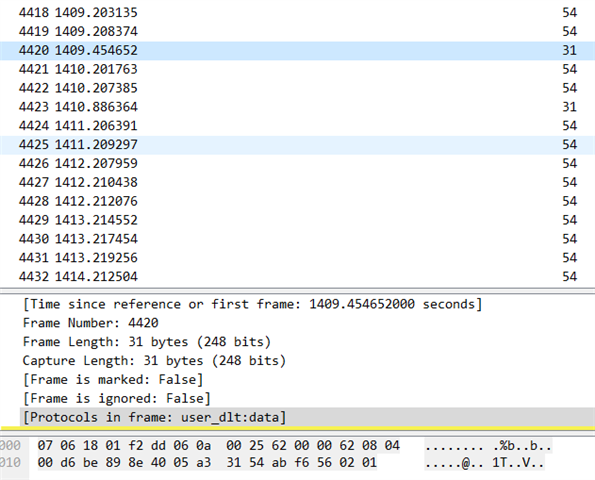Select packet row 4421 at 1410.201763
Screen dimensions: 595x480
(x=298, y=69)
